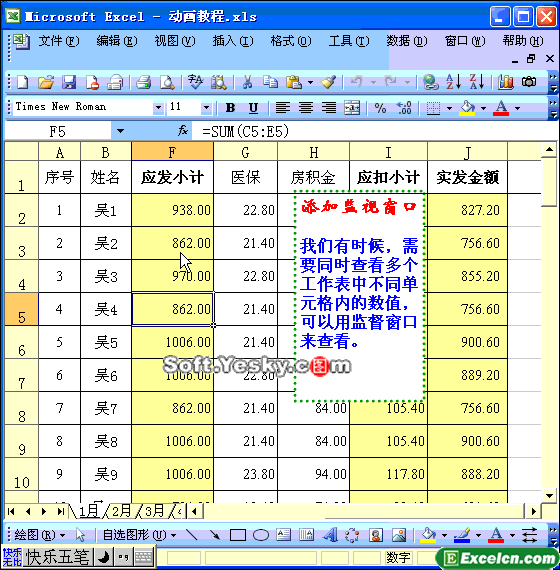560x570 pixels.
Task: Click the vertical scrollbar down arrow
Action: [x=549, y=495]
